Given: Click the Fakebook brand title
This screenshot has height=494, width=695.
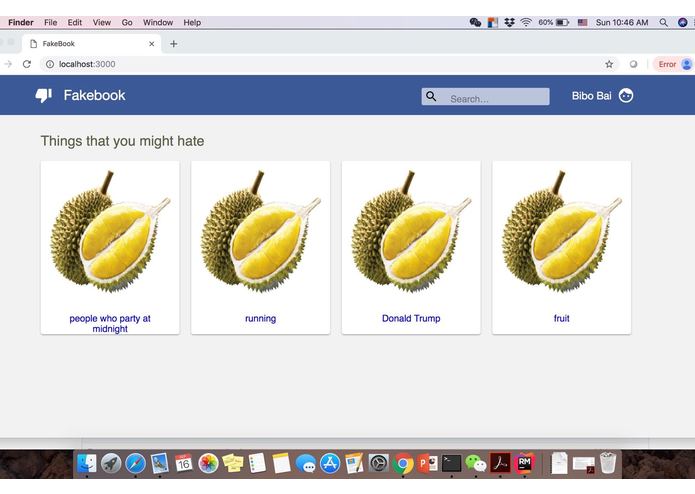Looking at the screenshot, I should [94, 95].
